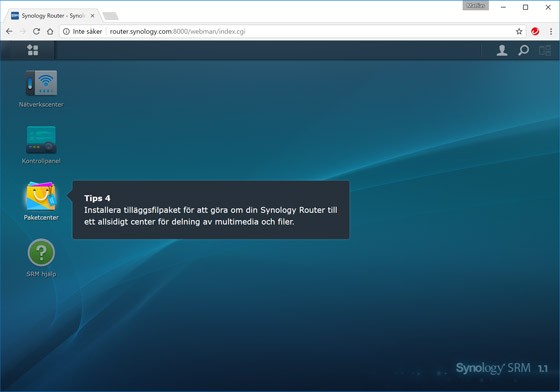The width and height of the screenshot is (560, 392).
Task: Open Chrome three-dot menu
Action: [551, 31]
